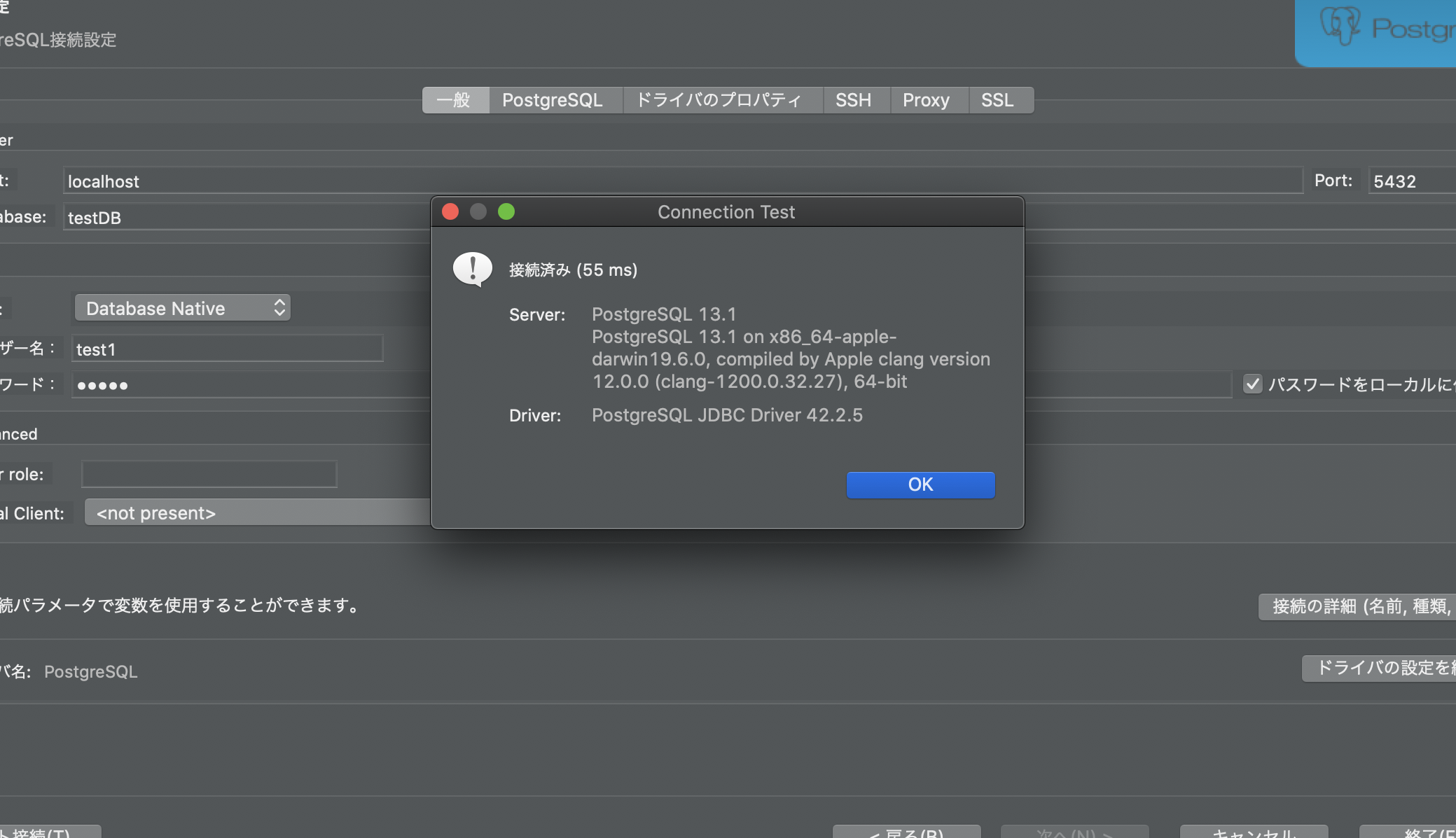1456x838 pixels.
Task: Click the Database field containing testDB
Action: [248, 217]
